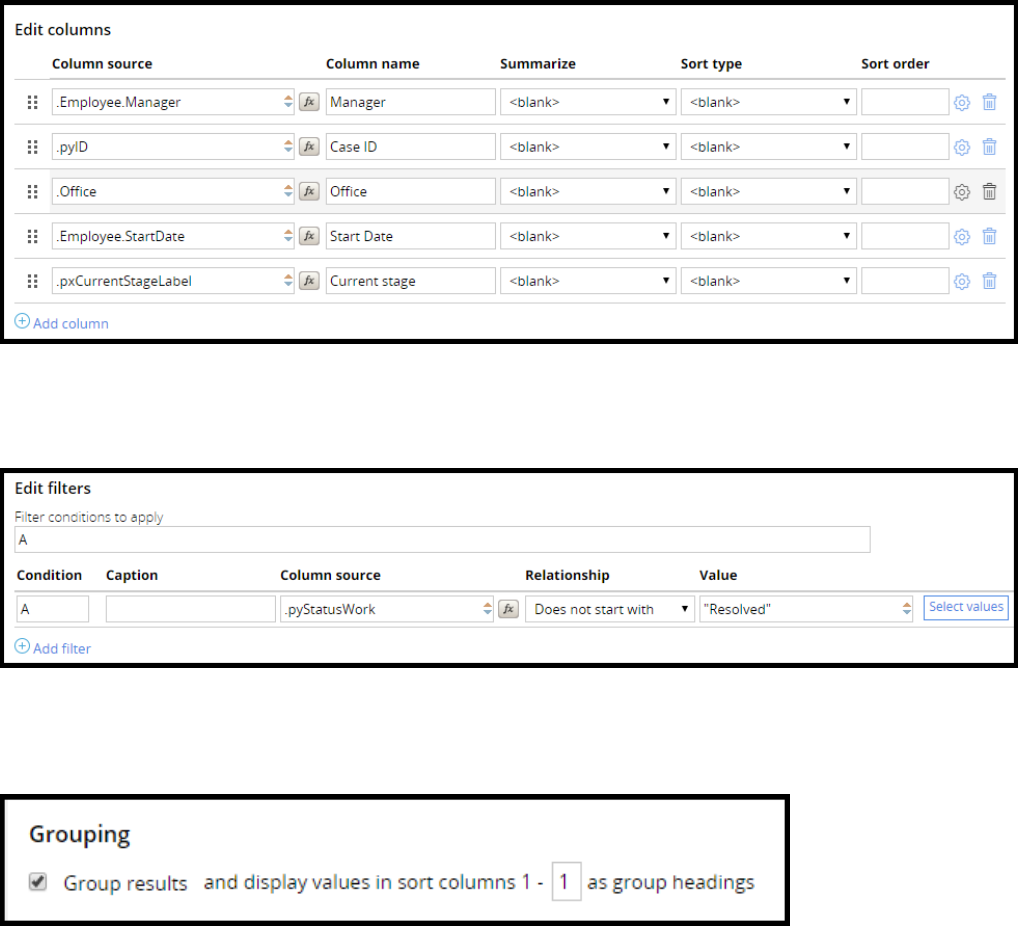Click the filter Caption input field
Viewport: 1018px width, 926px height.
(188, 609)
